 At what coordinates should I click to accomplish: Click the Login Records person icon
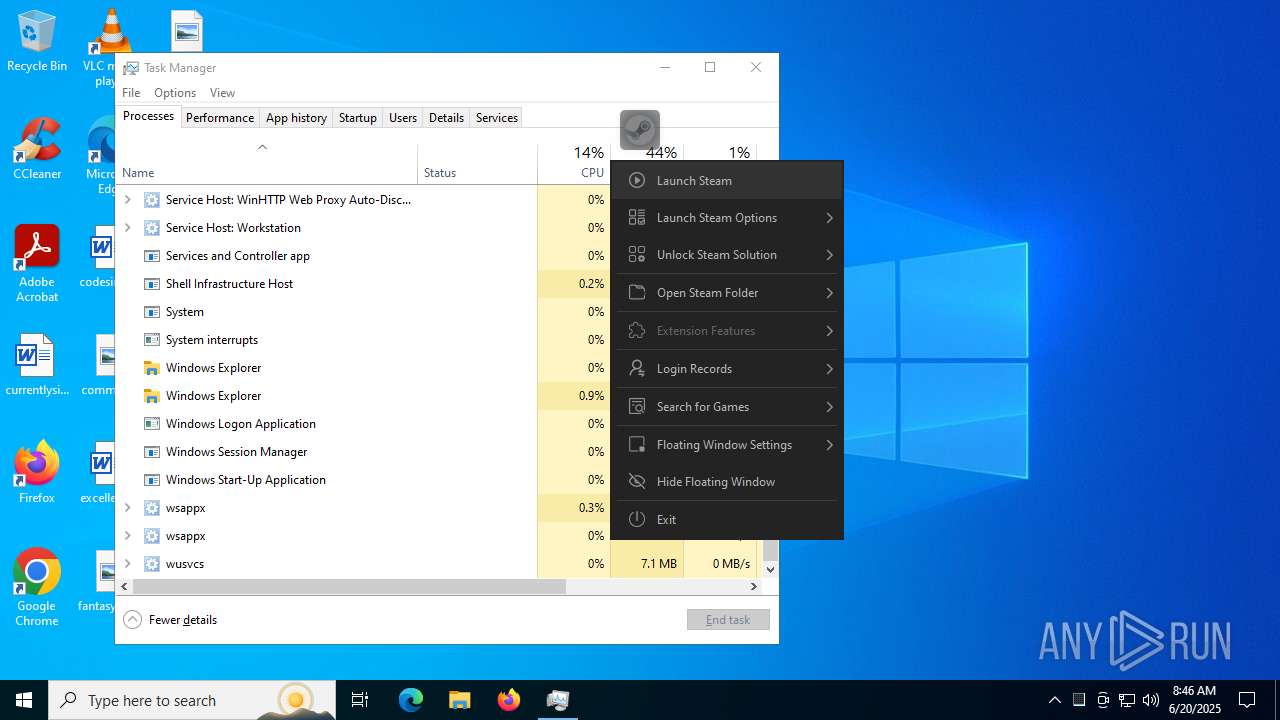[x=637, y=369]
